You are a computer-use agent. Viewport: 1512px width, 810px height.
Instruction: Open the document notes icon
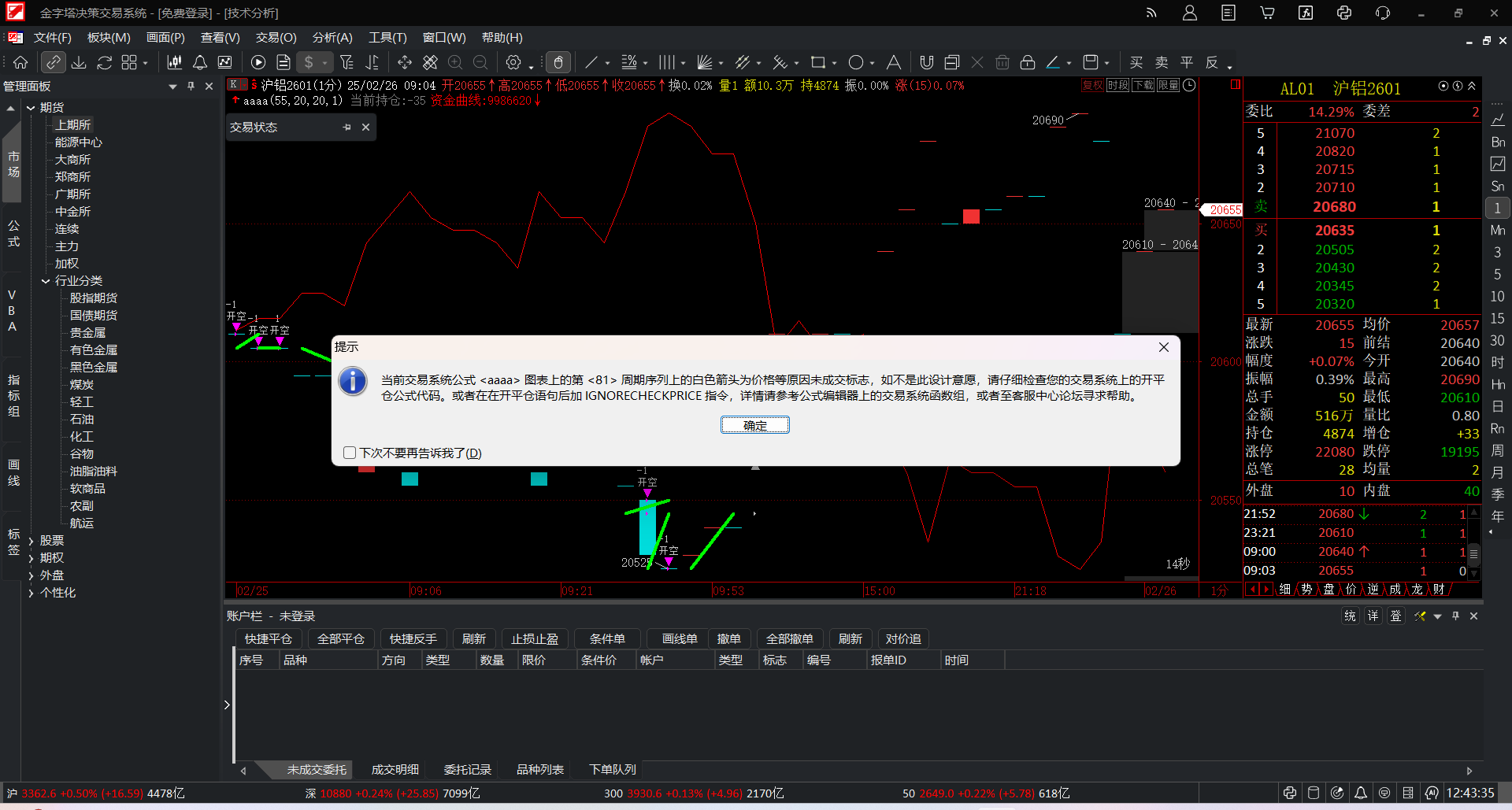(283, 62)
